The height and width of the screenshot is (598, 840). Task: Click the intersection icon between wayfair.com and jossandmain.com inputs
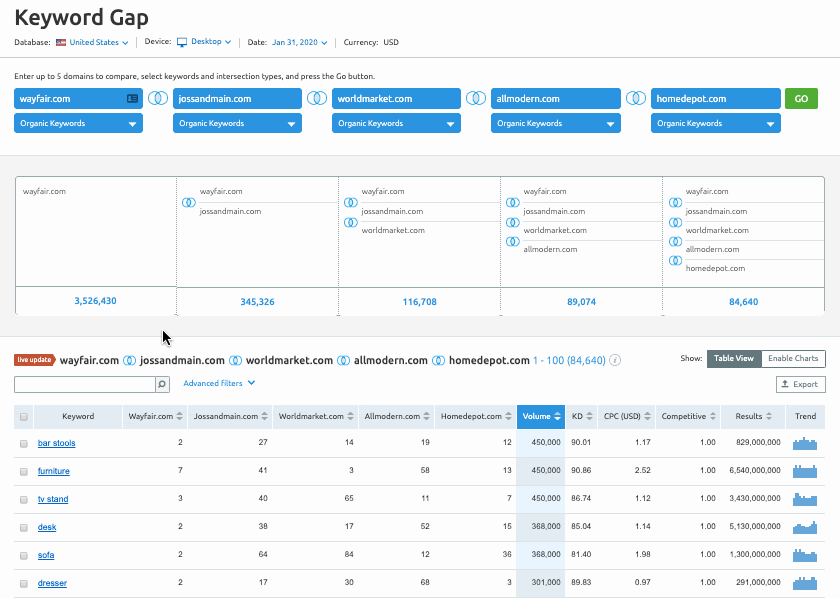[158, 98]
